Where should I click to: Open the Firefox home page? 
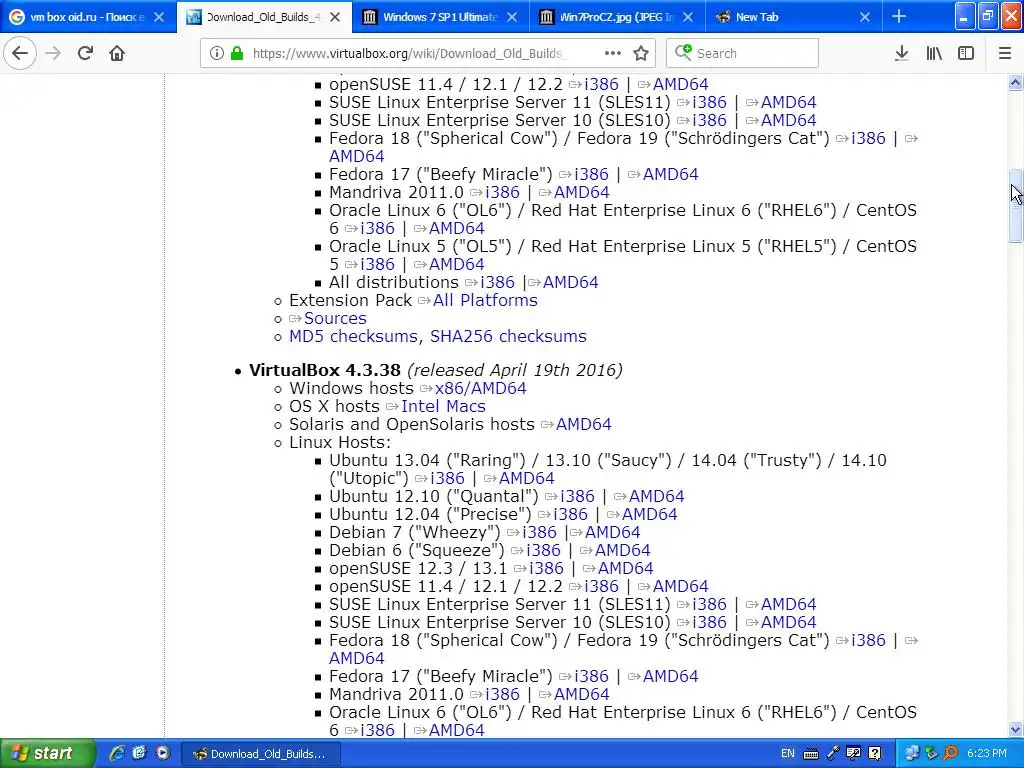117,54
